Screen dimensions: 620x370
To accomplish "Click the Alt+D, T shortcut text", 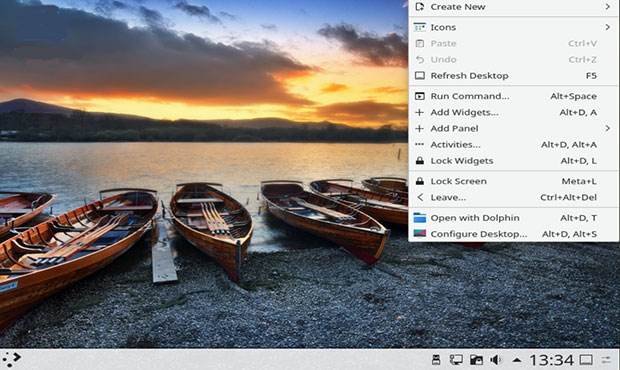I will click(x=578, y=218).
